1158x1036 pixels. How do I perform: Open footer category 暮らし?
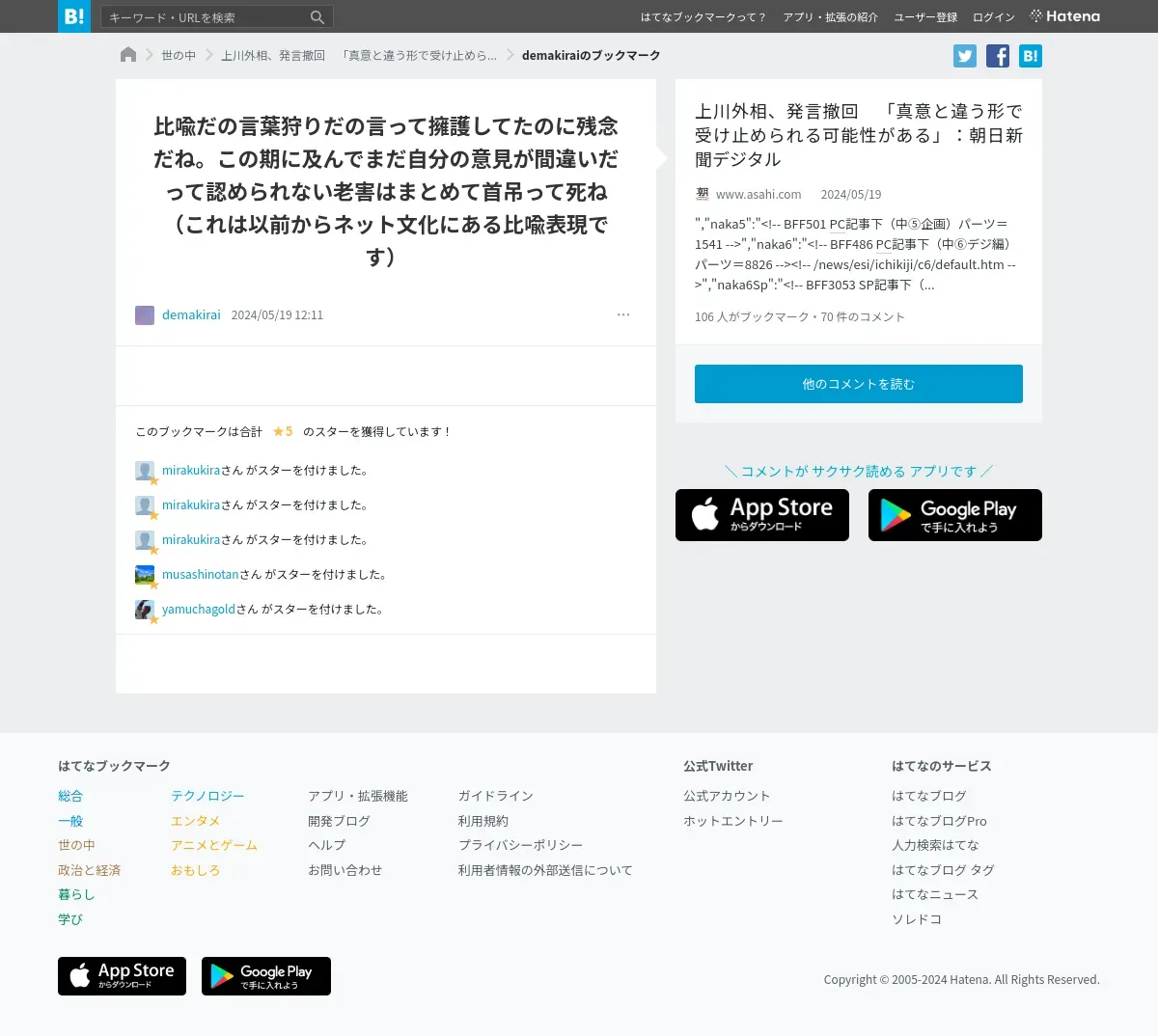coord(76,894)
